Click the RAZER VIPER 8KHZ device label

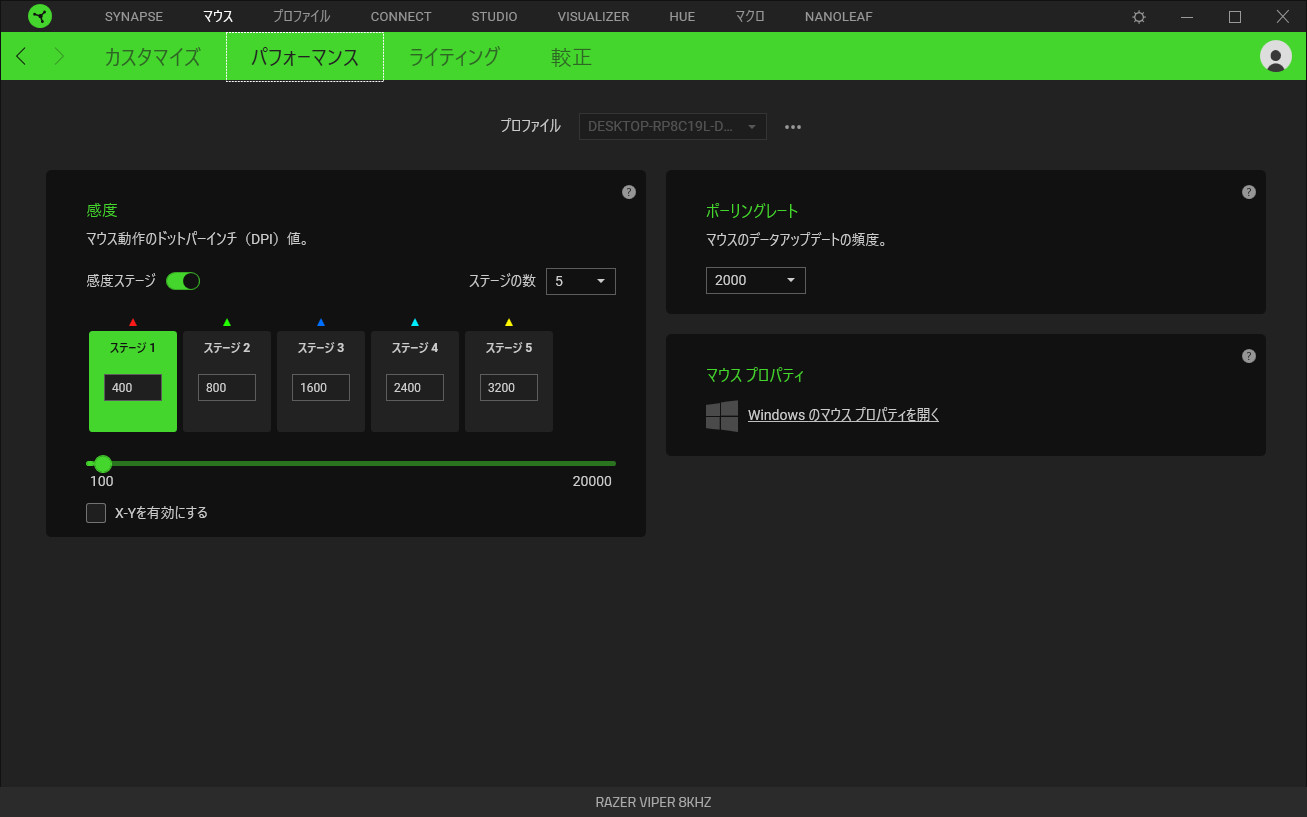[653, 802]
